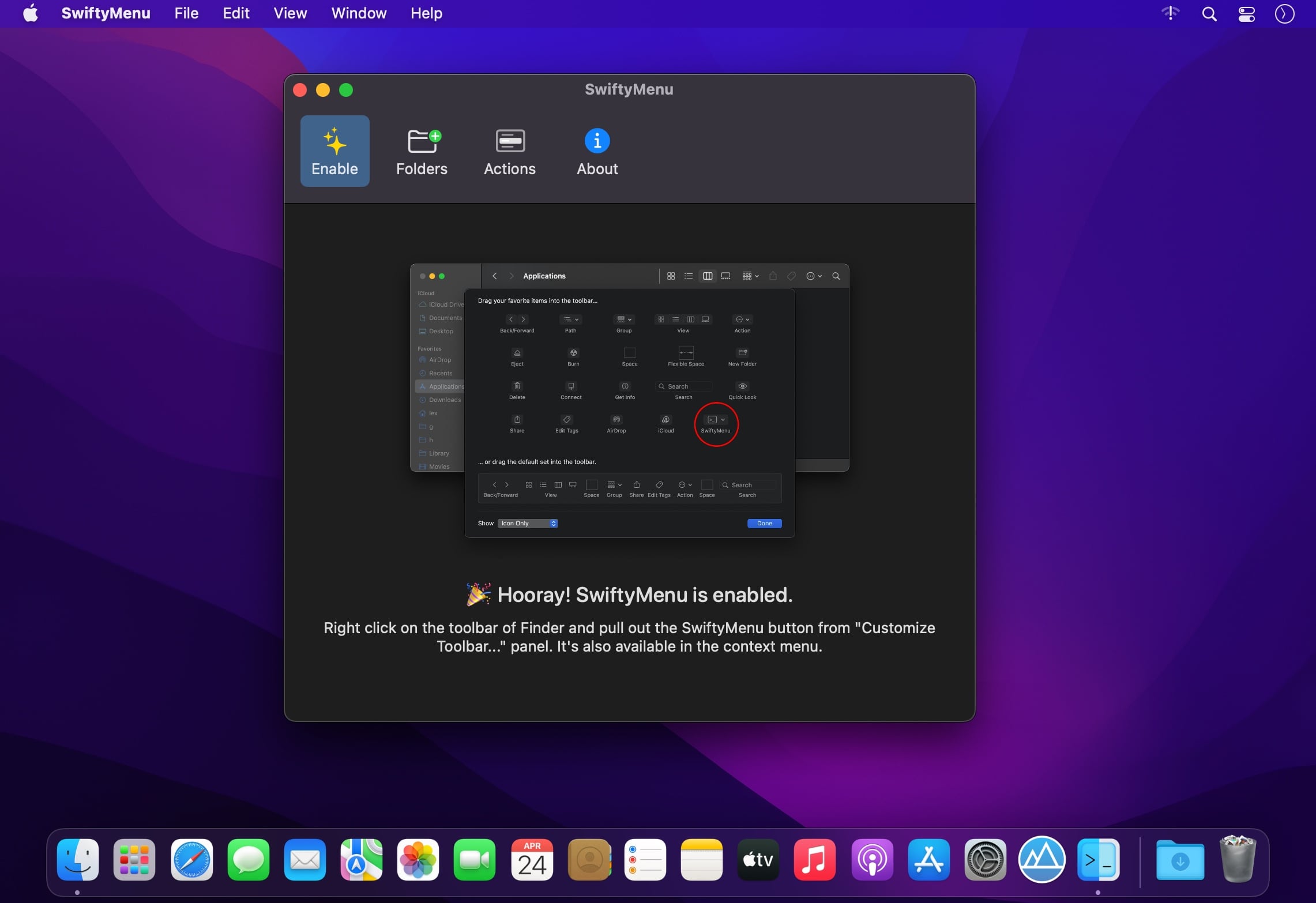Open the Apple menu
Screen dimensions: 1316x903
click(31, 13)
